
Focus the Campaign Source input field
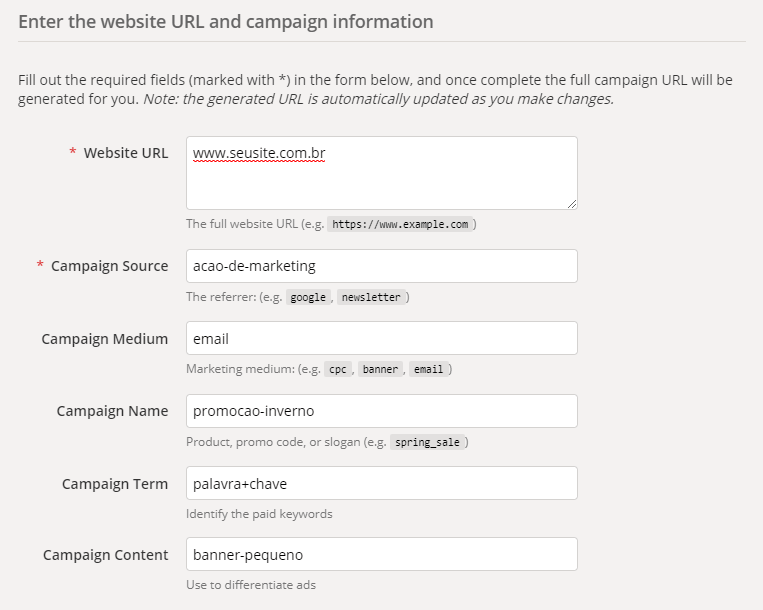tap(381, 266)
